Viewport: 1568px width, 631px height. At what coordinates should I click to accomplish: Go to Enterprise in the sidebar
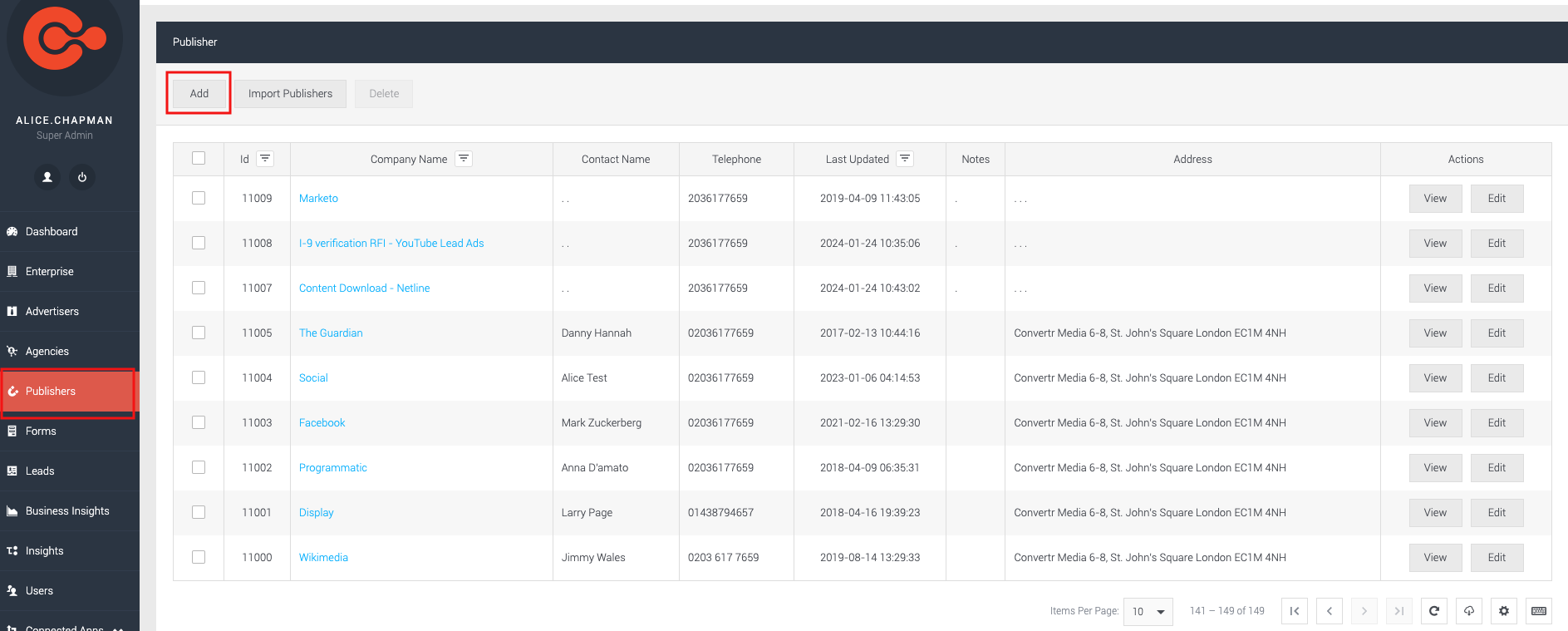coord(70,272)
